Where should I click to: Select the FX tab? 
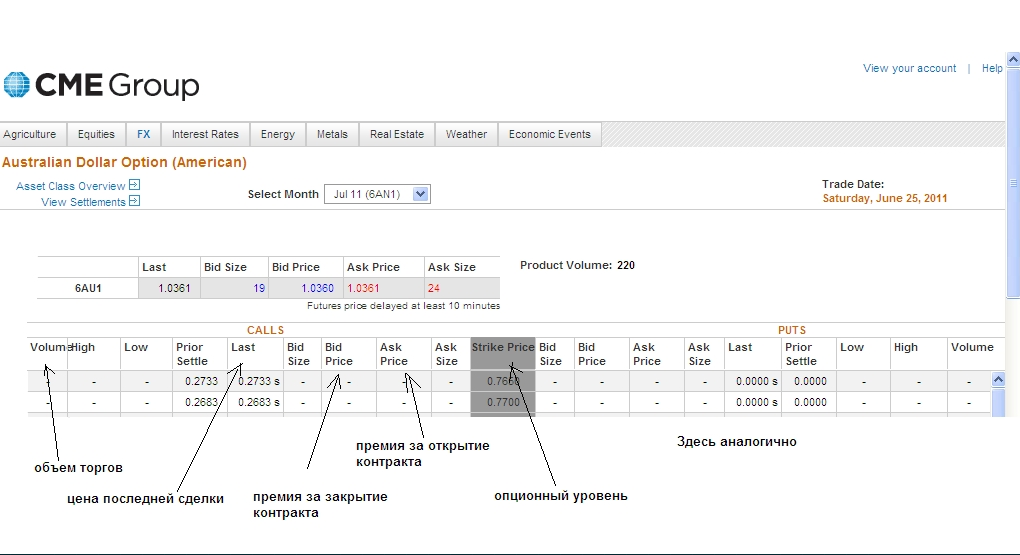pyautogui.click(x=144, y=134)
